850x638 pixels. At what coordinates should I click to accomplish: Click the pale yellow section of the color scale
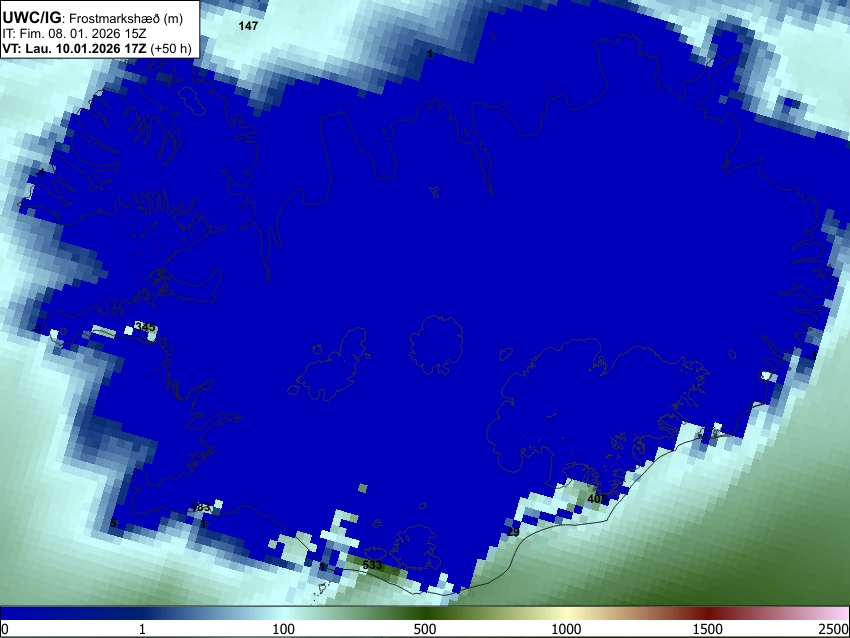pos(566,613)
